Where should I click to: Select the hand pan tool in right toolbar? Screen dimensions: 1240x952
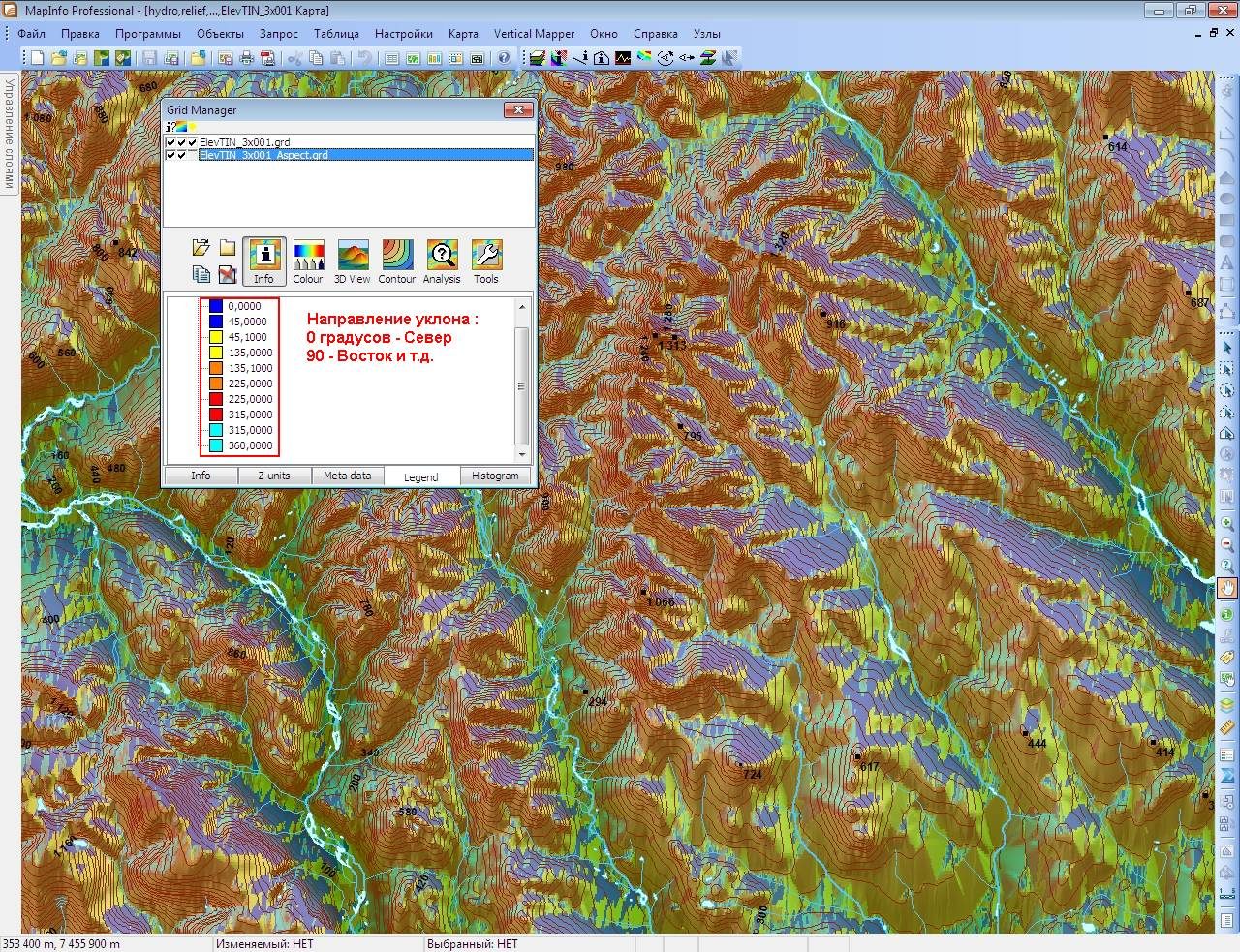[1227, 588]
